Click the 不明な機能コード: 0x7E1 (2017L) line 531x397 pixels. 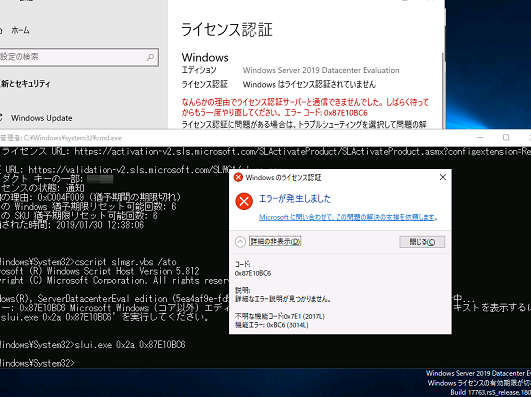point(280,316)
